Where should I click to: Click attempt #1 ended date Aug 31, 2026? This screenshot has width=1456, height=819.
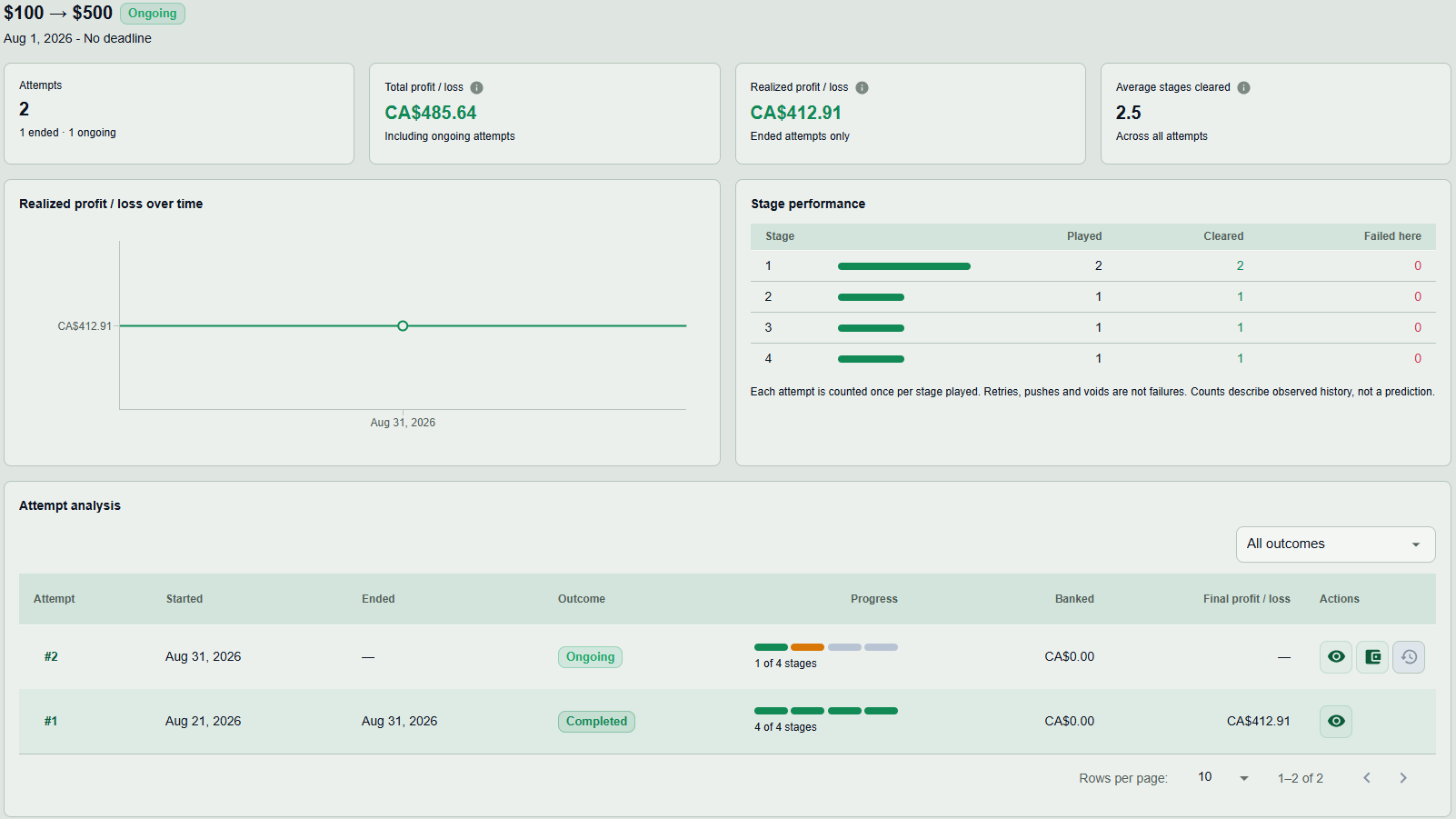tap(399, 722)
